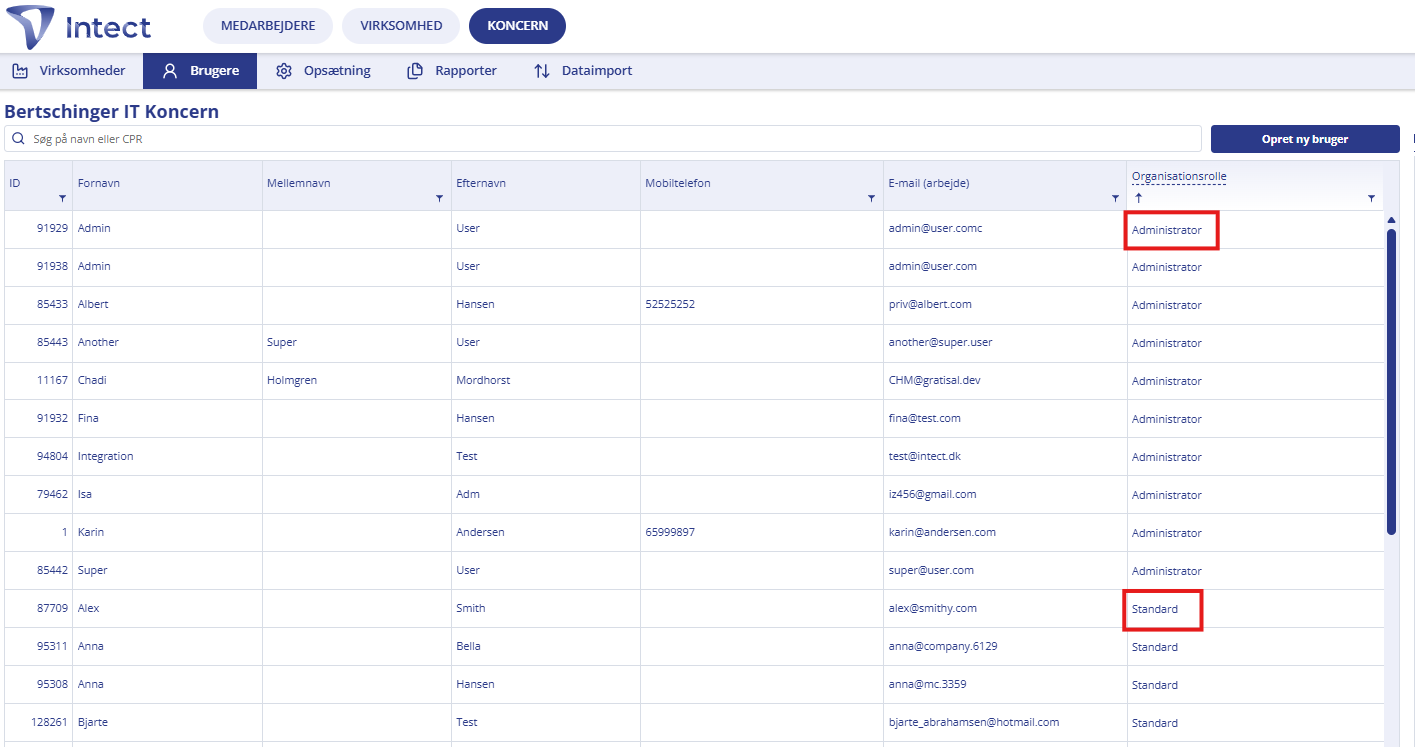Select ID cell 91929

point(52,228)
